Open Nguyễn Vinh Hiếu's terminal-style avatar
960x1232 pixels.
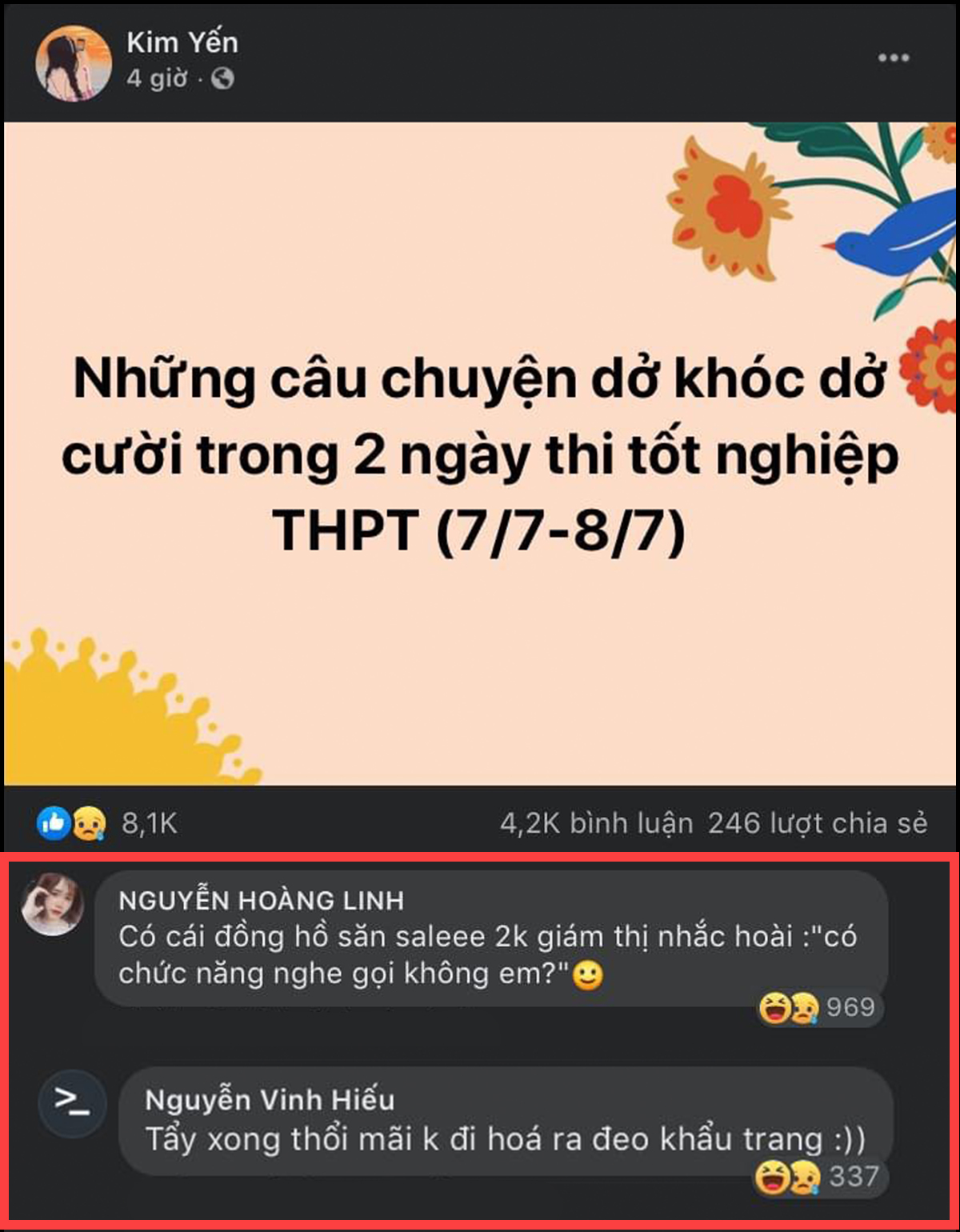[72, 1102]
